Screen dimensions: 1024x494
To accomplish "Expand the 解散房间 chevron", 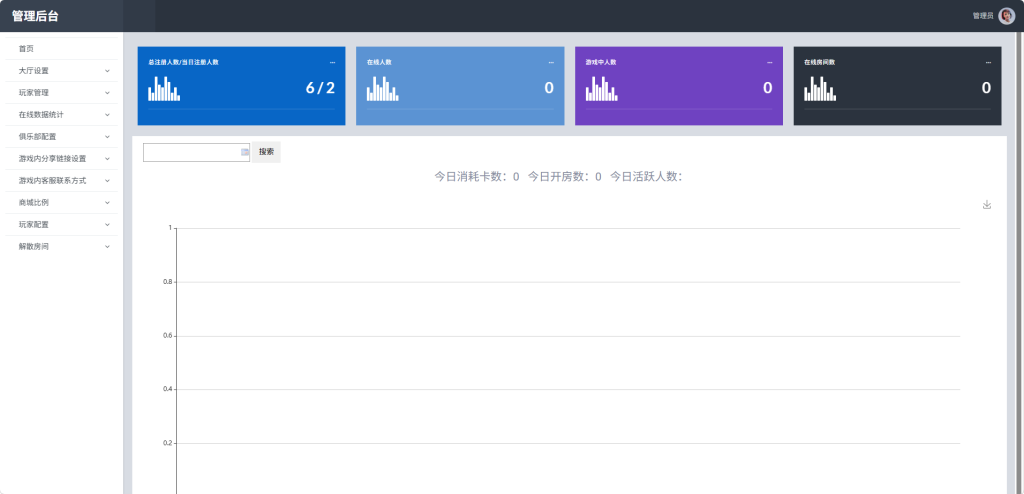I will click(108, 247).
